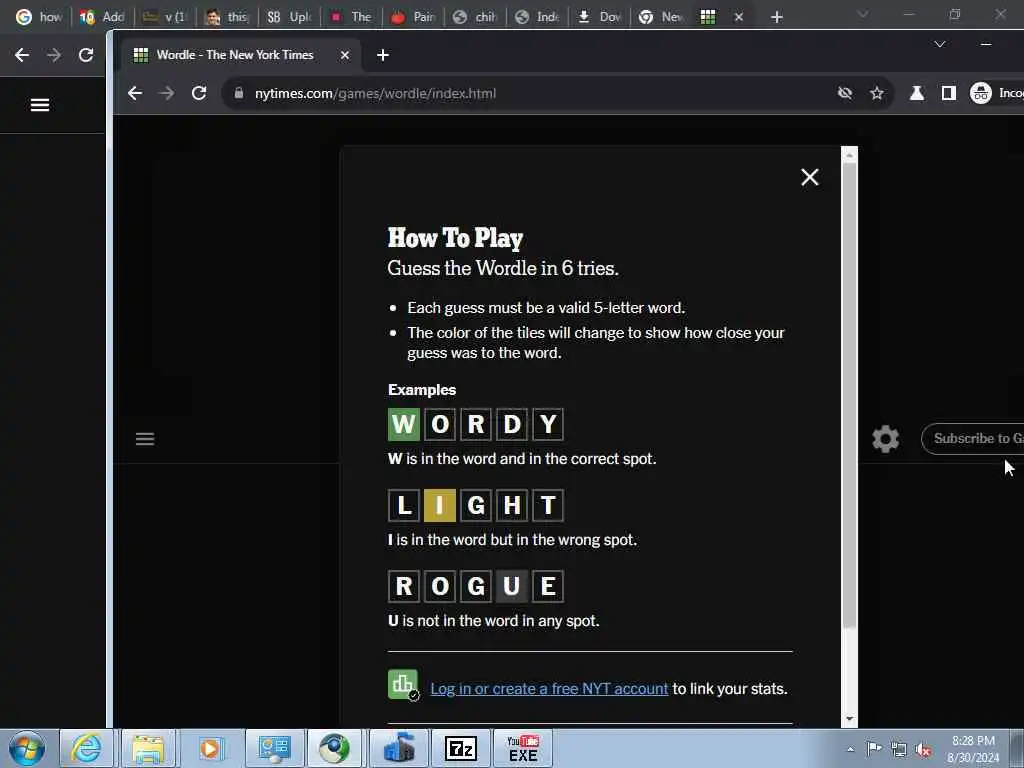Viewport: 1024px width, 768px height.
Task: Open the YouTube EXE taskbar application
Action: pos(523,748)
